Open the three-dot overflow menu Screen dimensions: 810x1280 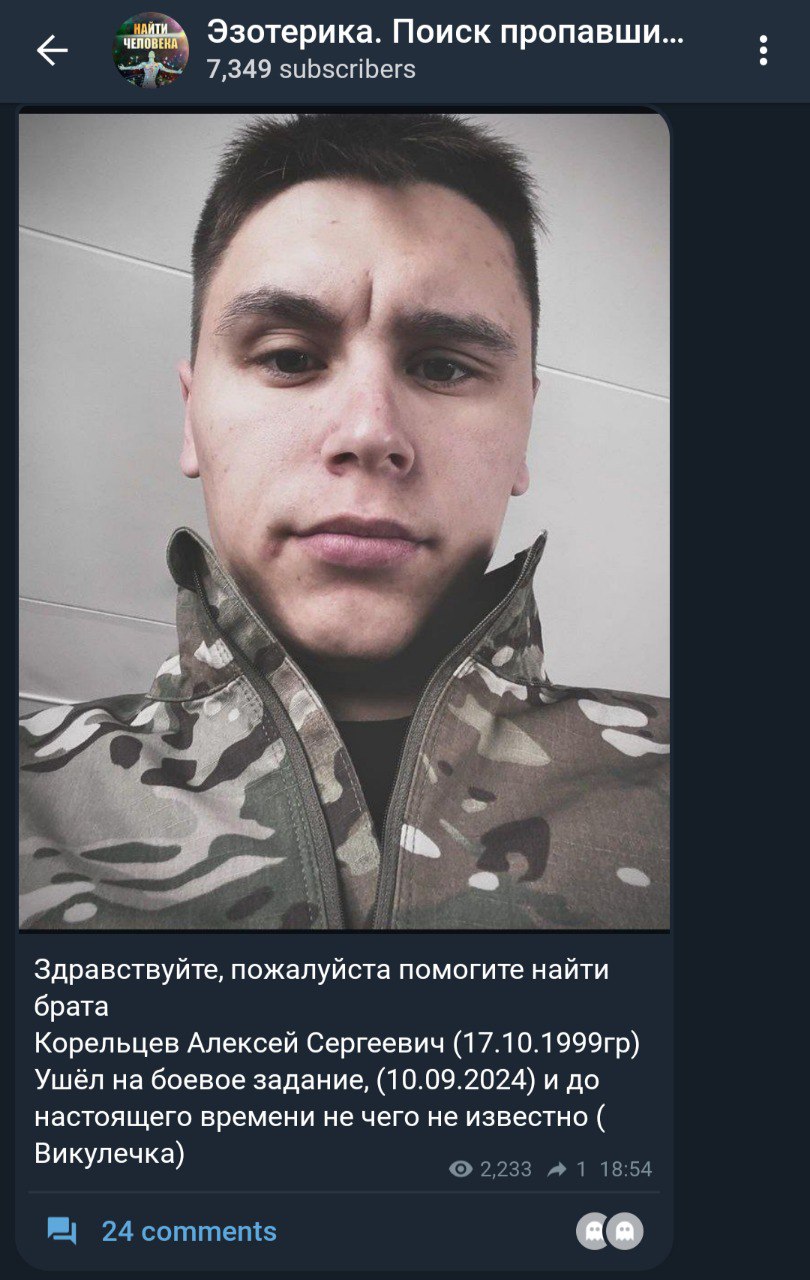click(763, 50)
